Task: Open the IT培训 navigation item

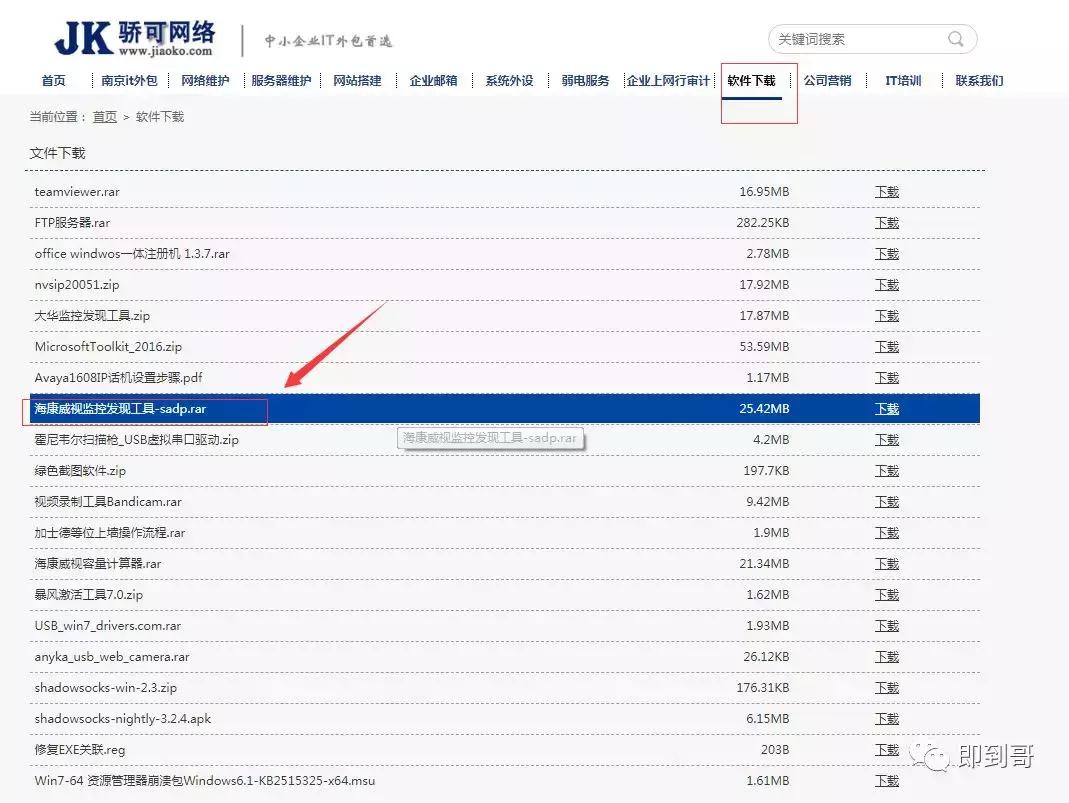Action: [901, 81]
